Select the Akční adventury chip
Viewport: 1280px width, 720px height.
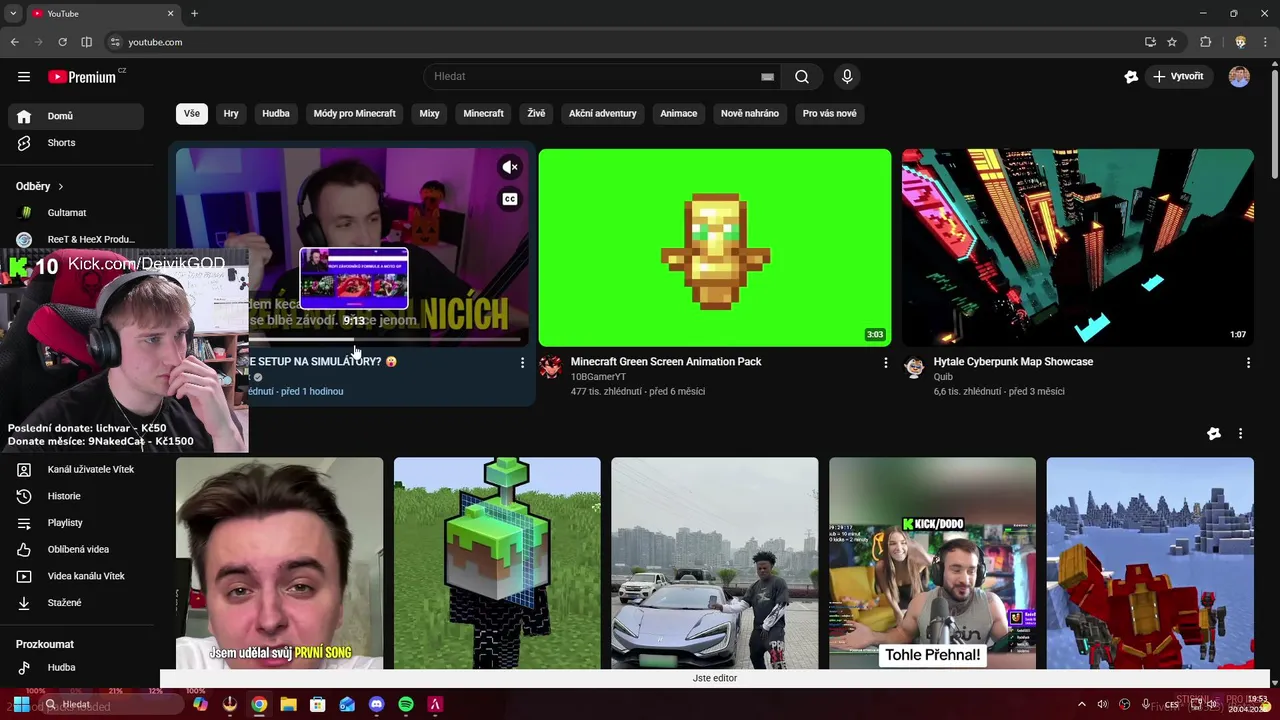[x=603, y=114]
